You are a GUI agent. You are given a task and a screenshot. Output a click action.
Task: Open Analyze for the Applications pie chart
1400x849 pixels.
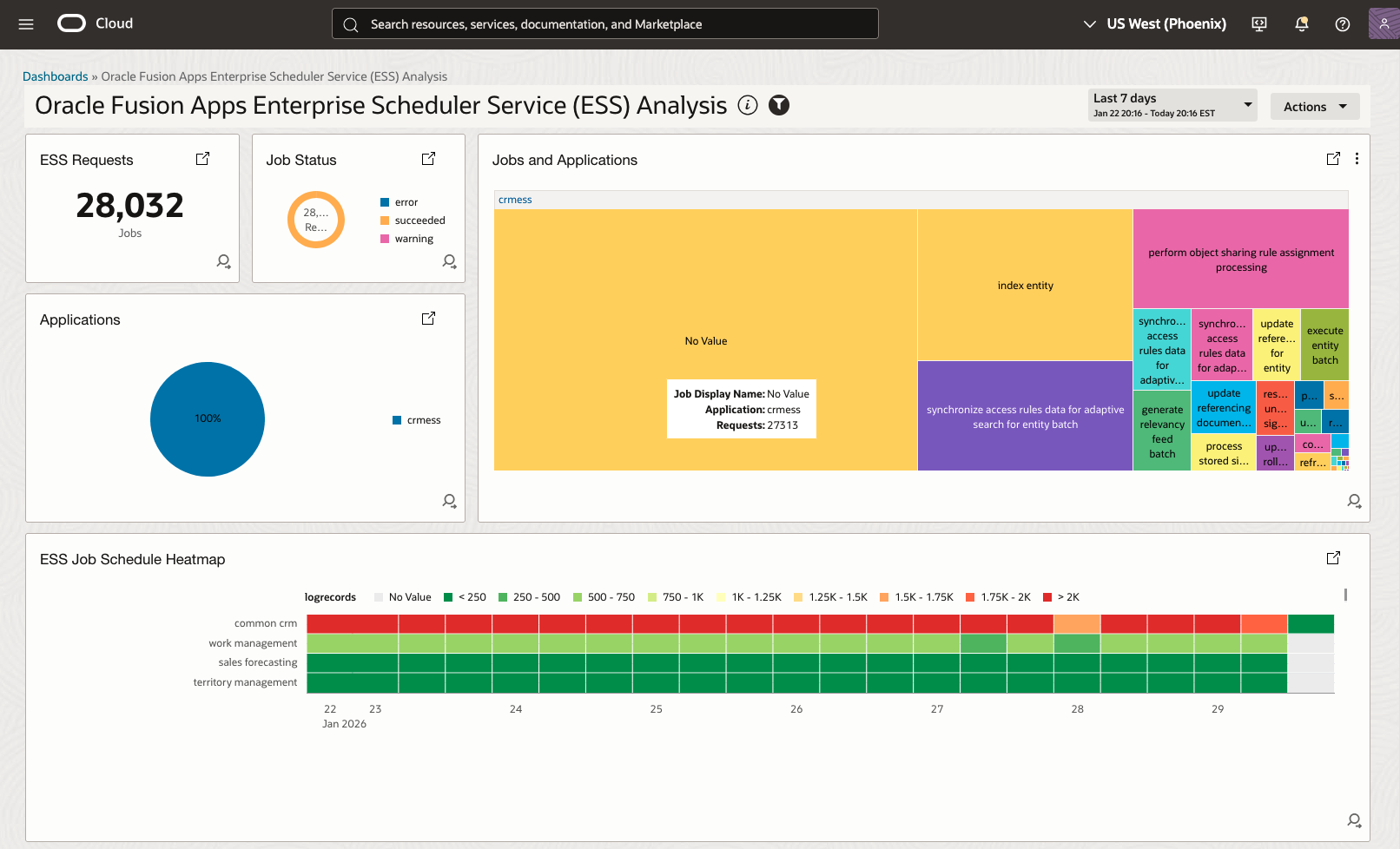(449, 501)
